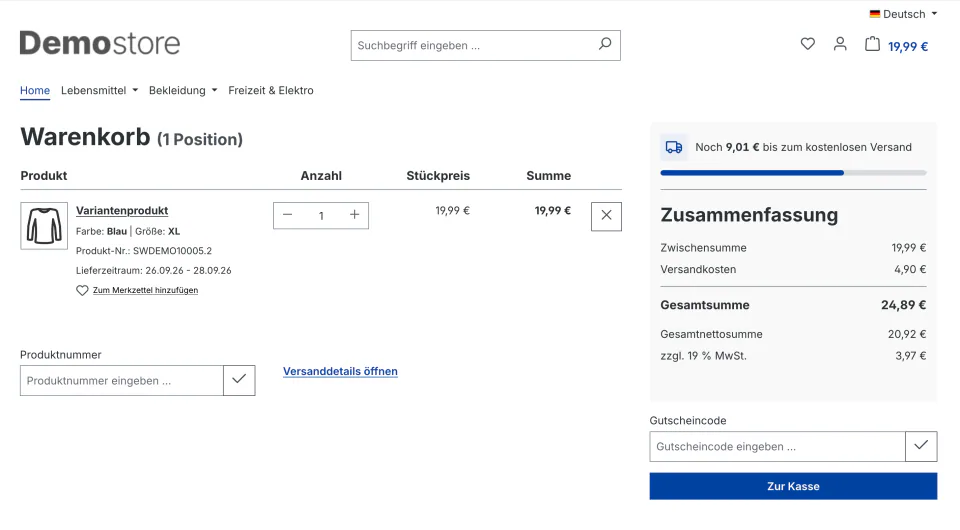This screenshot has width=960, height=530.
Task: Click Zum Merkzettel hinzufügen link
Action: click(x=145, y=290)
